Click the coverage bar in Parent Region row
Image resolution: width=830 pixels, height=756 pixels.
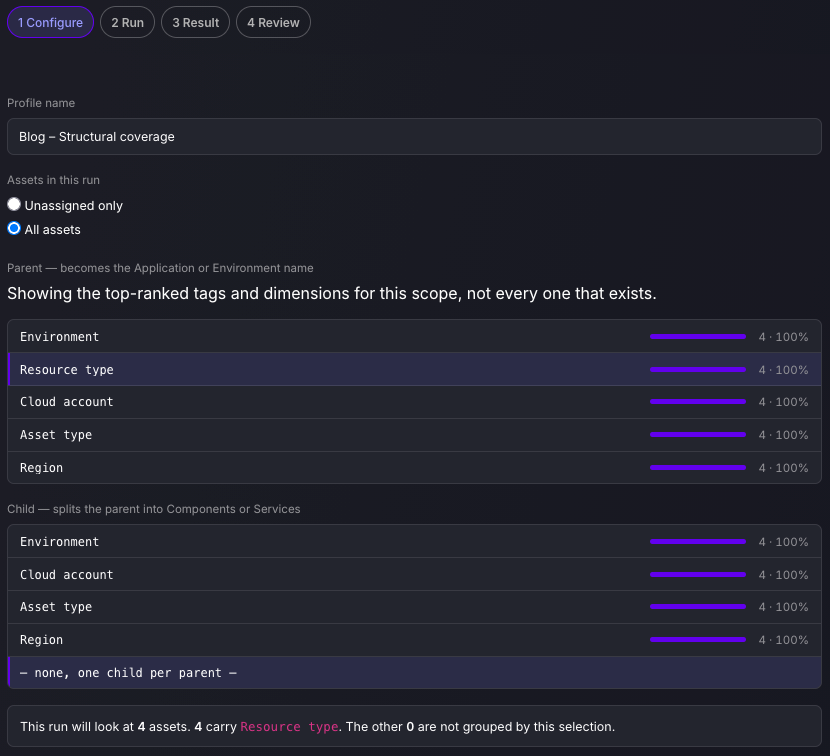click(x=698, y=467)
